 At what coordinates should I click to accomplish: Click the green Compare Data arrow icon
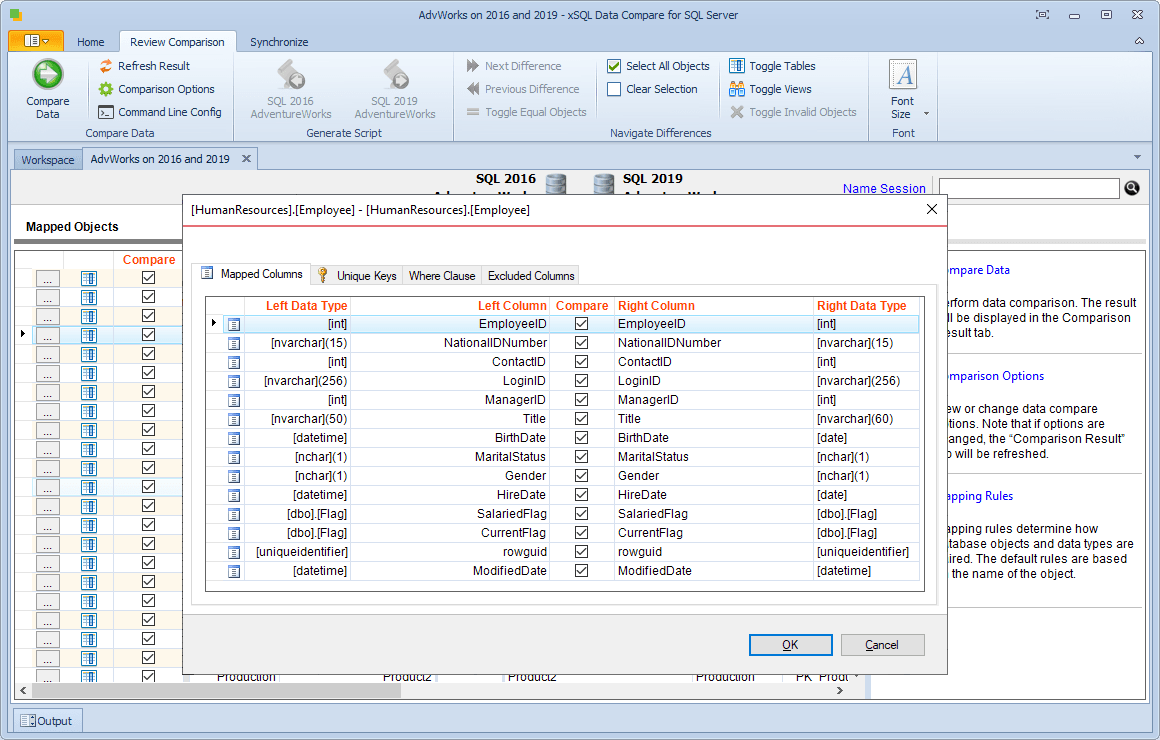click(47, 74)
